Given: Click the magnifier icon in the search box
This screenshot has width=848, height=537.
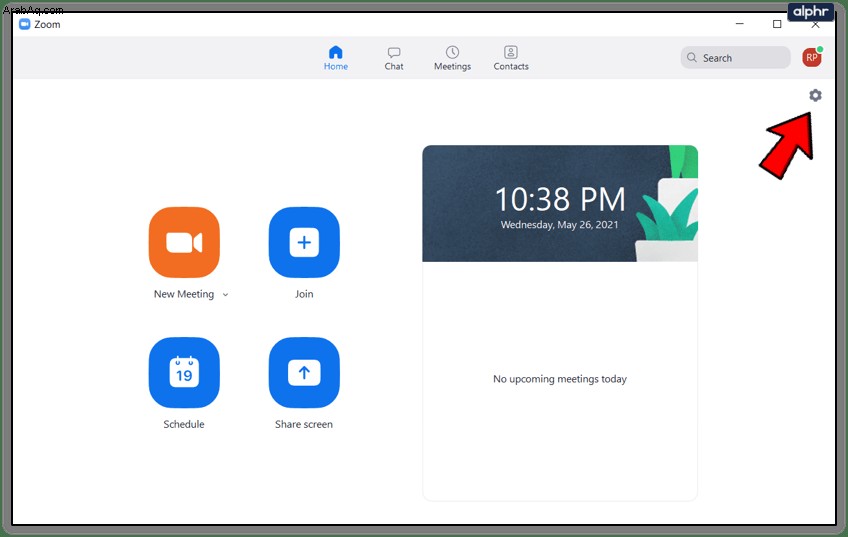Looking at the screenshot, I should click(x=692, y=57).
